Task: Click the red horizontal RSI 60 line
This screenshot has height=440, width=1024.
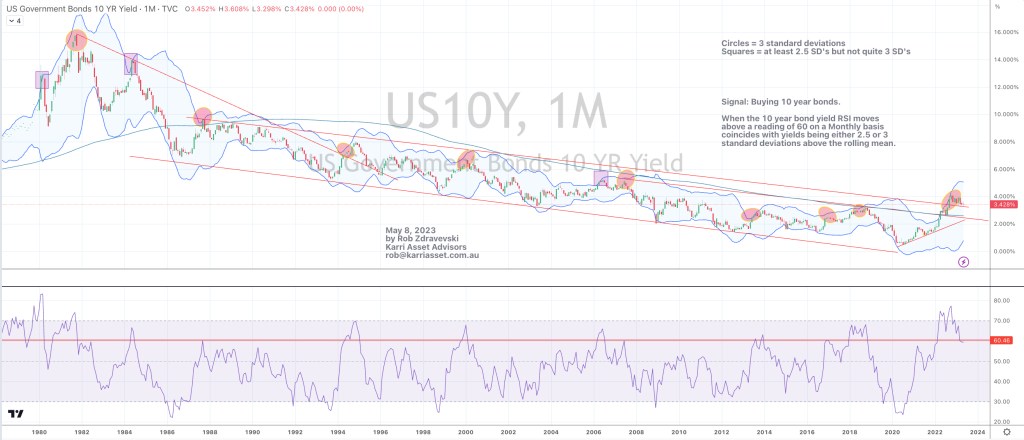Action: click(x=500, y=341)
